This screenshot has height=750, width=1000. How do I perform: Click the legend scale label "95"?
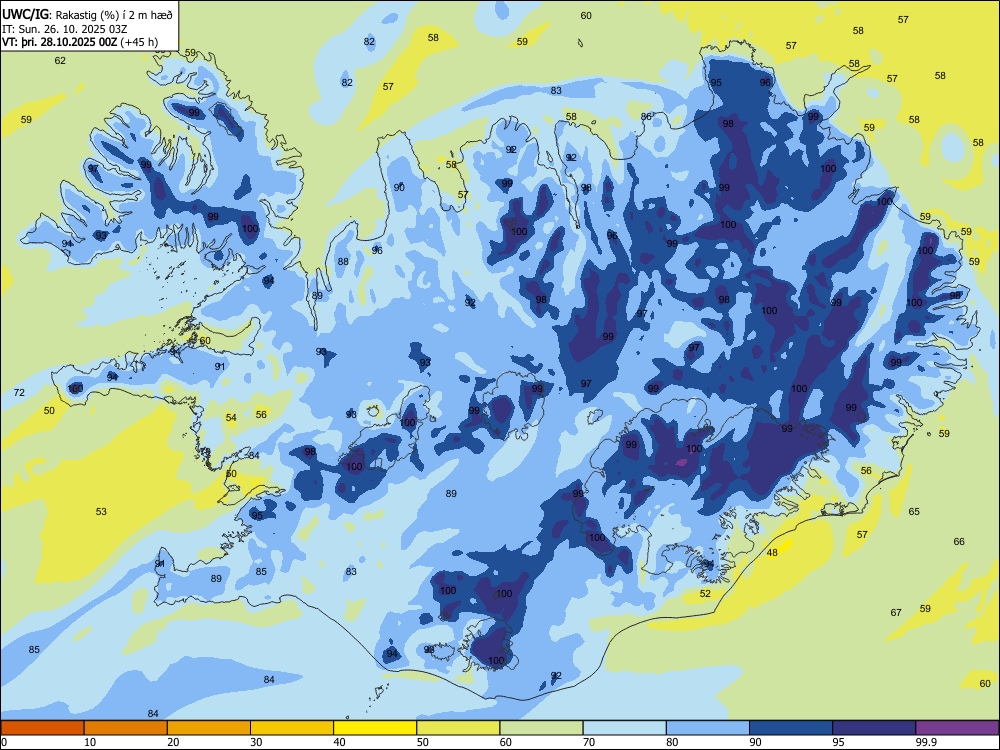pos(838,742)
